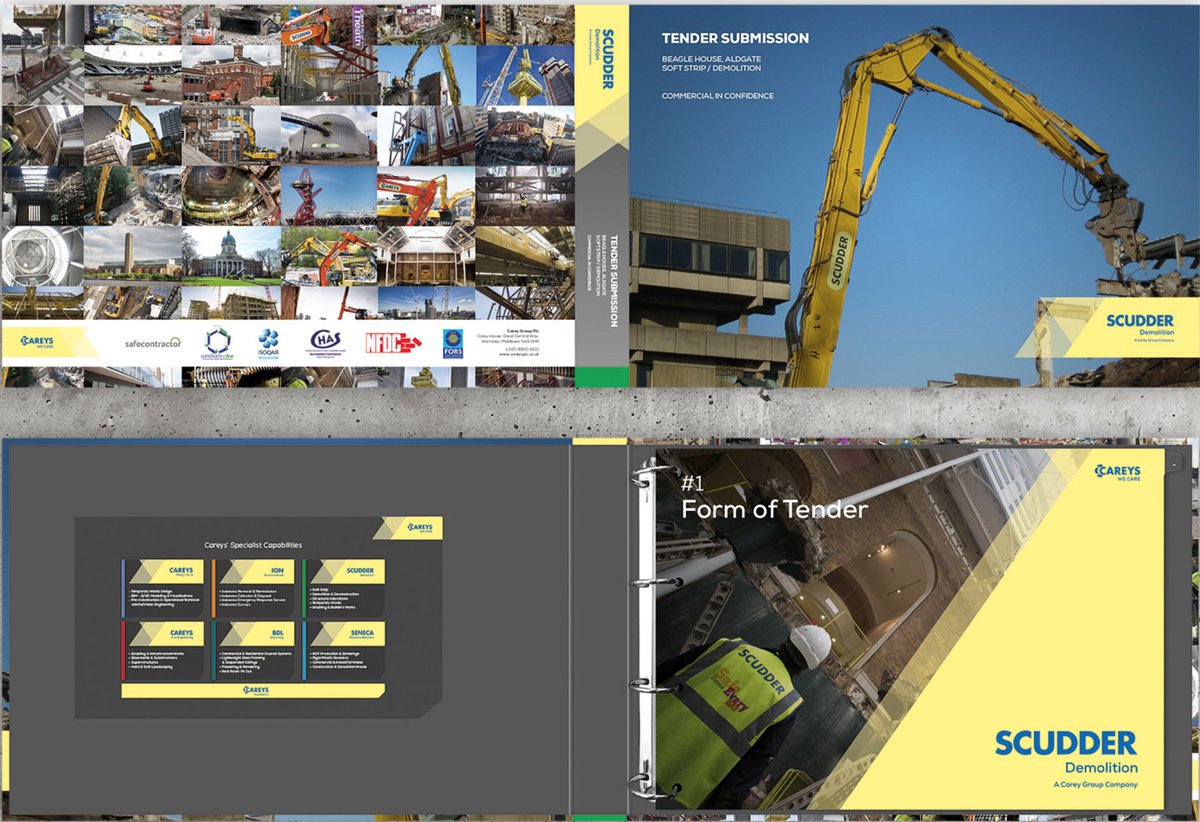Select the Seneca Resource Recovery capability card
1200x822 pixels.
344,649
